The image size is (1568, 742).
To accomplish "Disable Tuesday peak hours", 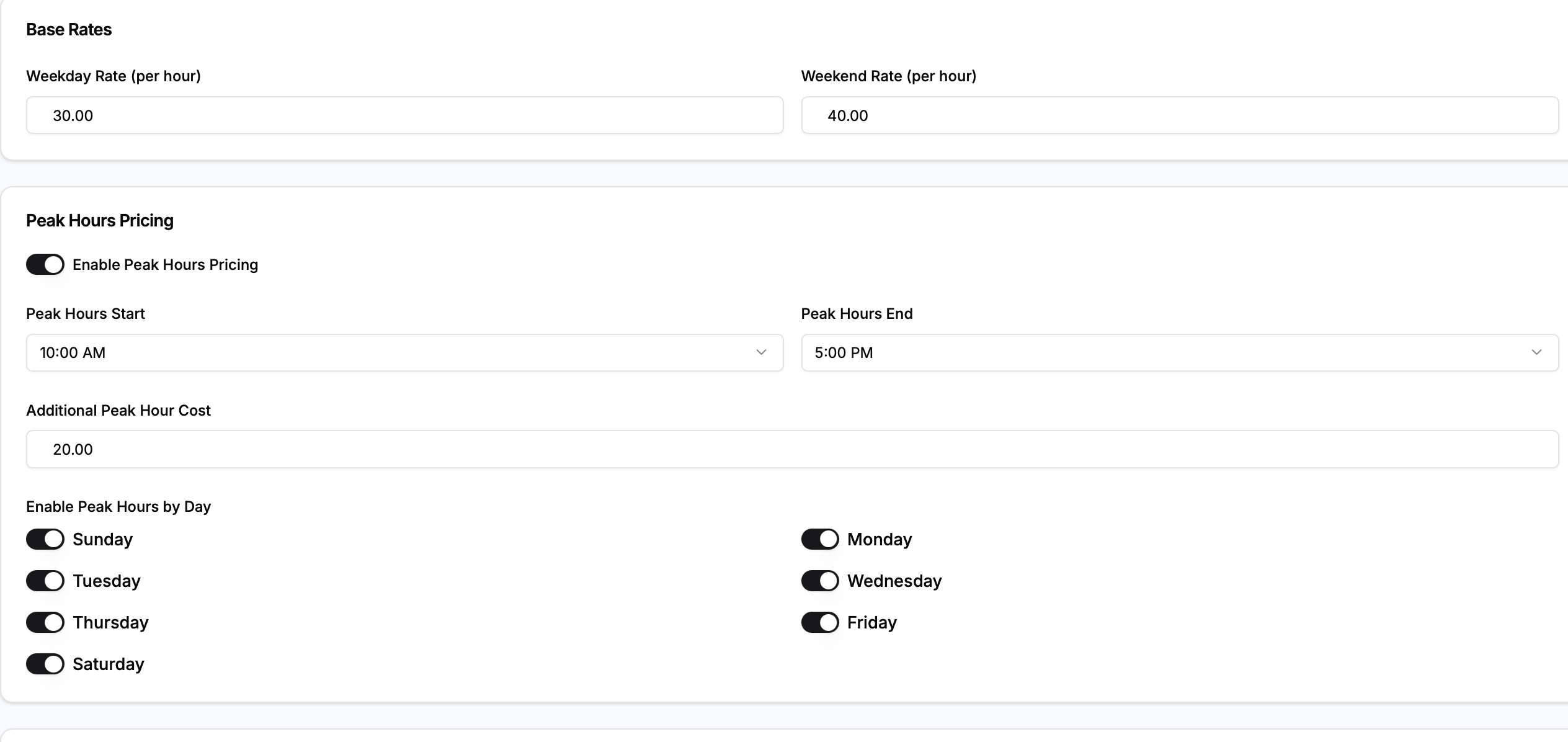I will click(44, 581).
